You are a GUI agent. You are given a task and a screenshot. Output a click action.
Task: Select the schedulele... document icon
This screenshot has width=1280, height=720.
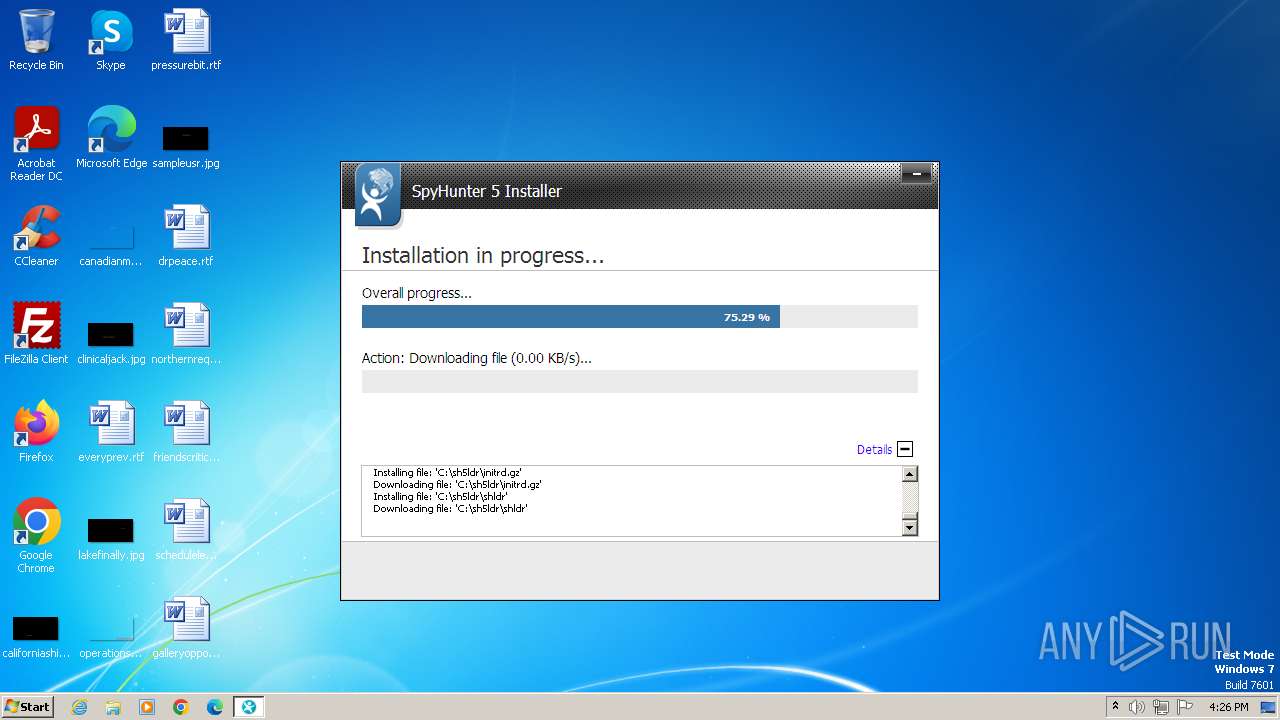click(x=186, y=530)
